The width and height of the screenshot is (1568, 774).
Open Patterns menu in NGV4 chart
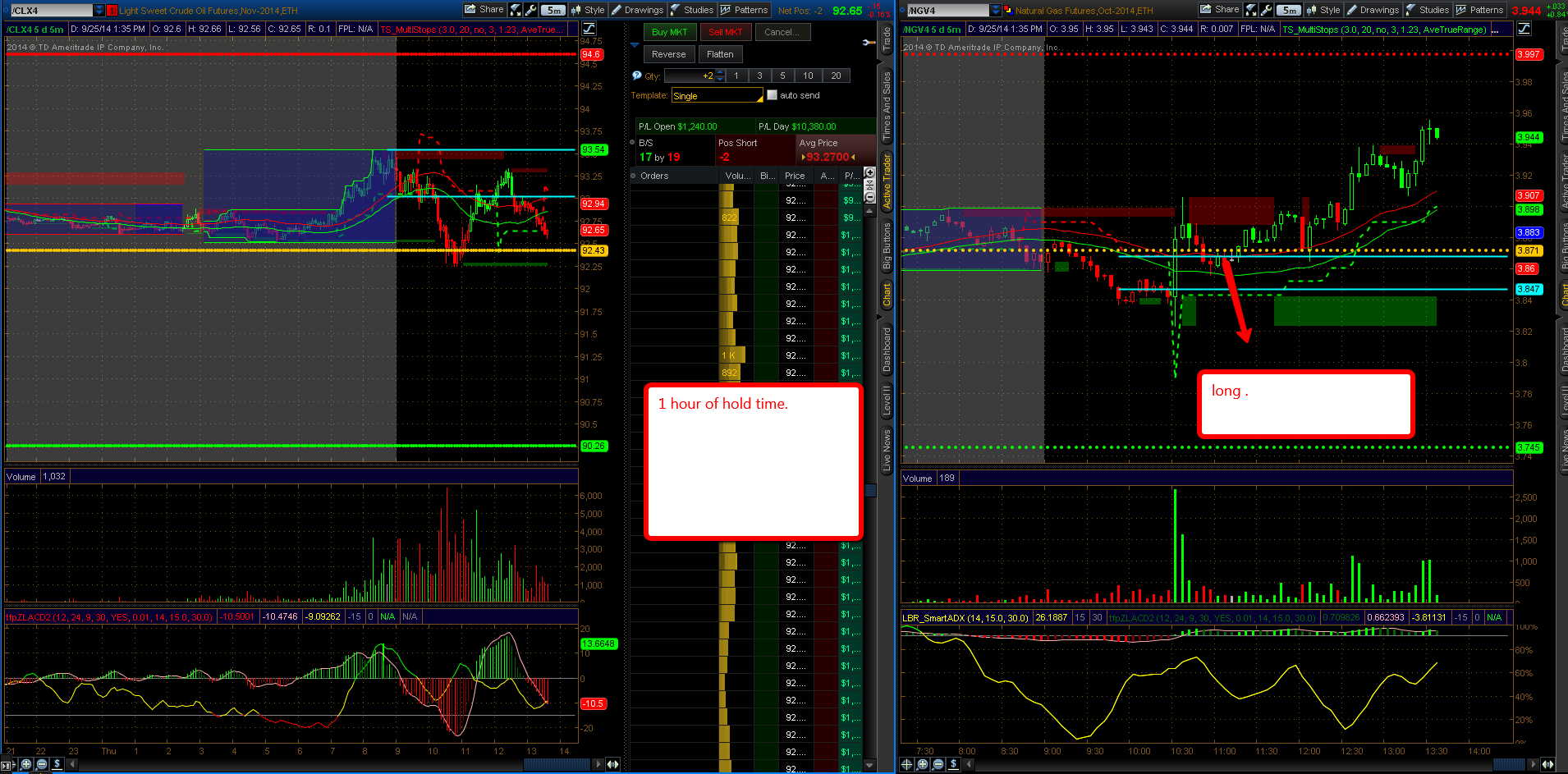1479,10
